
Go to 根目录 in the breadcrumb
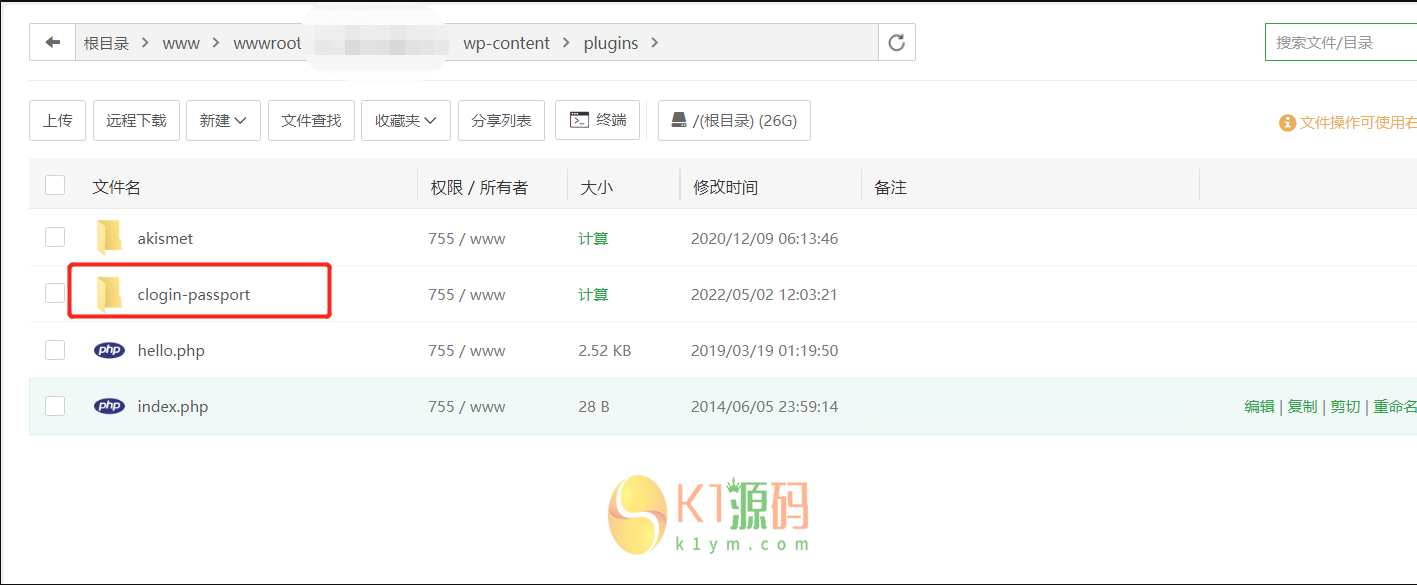(107, 43)
